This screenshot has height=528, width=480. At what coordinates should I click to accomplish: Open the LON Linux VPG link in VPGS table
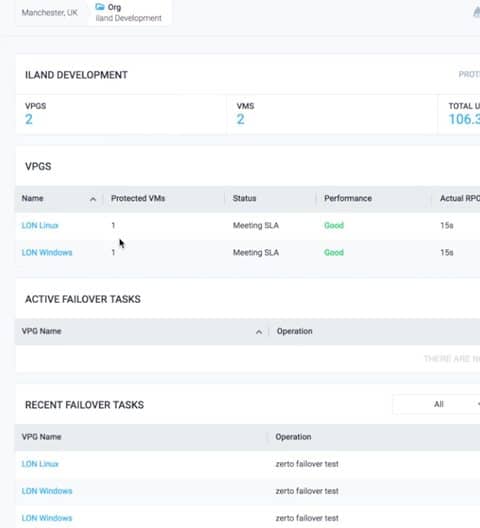(40, 225)
